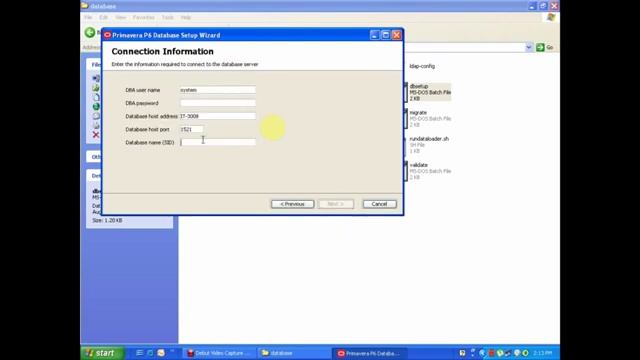Click the red X delete file task icon
This screenshot has width=640, height=360.
pos(96,135)
